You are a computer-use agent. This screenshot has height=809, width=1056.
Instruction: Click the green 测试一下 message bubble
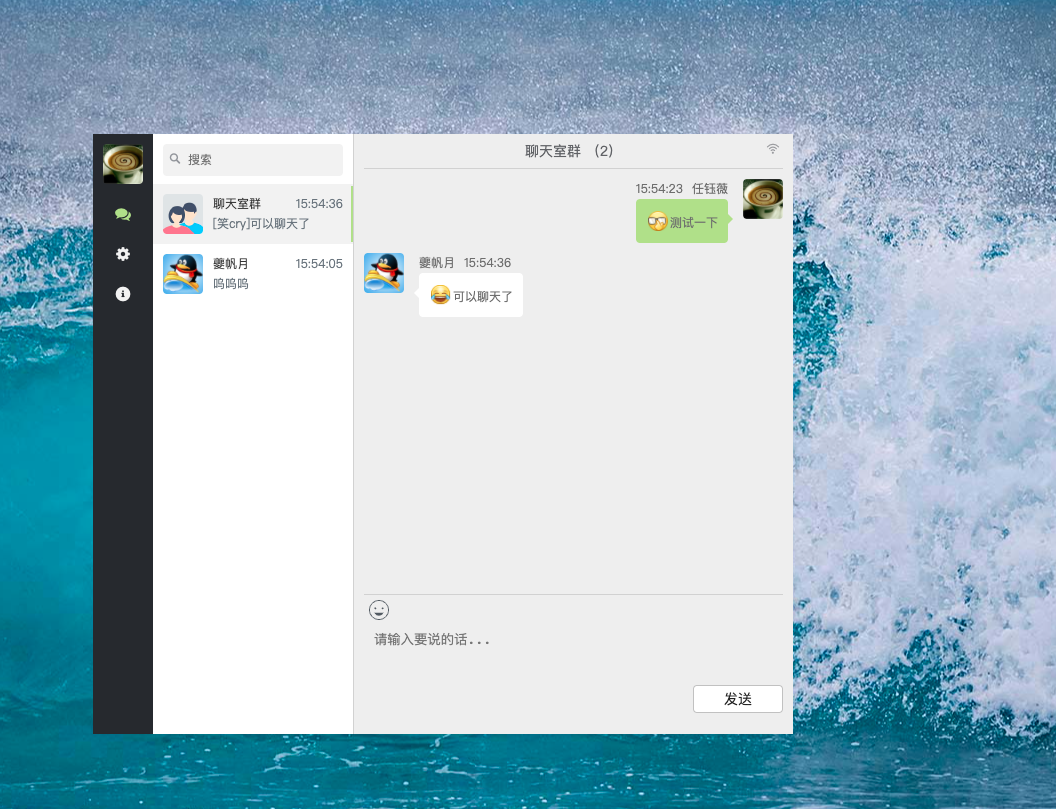(681, 221)
